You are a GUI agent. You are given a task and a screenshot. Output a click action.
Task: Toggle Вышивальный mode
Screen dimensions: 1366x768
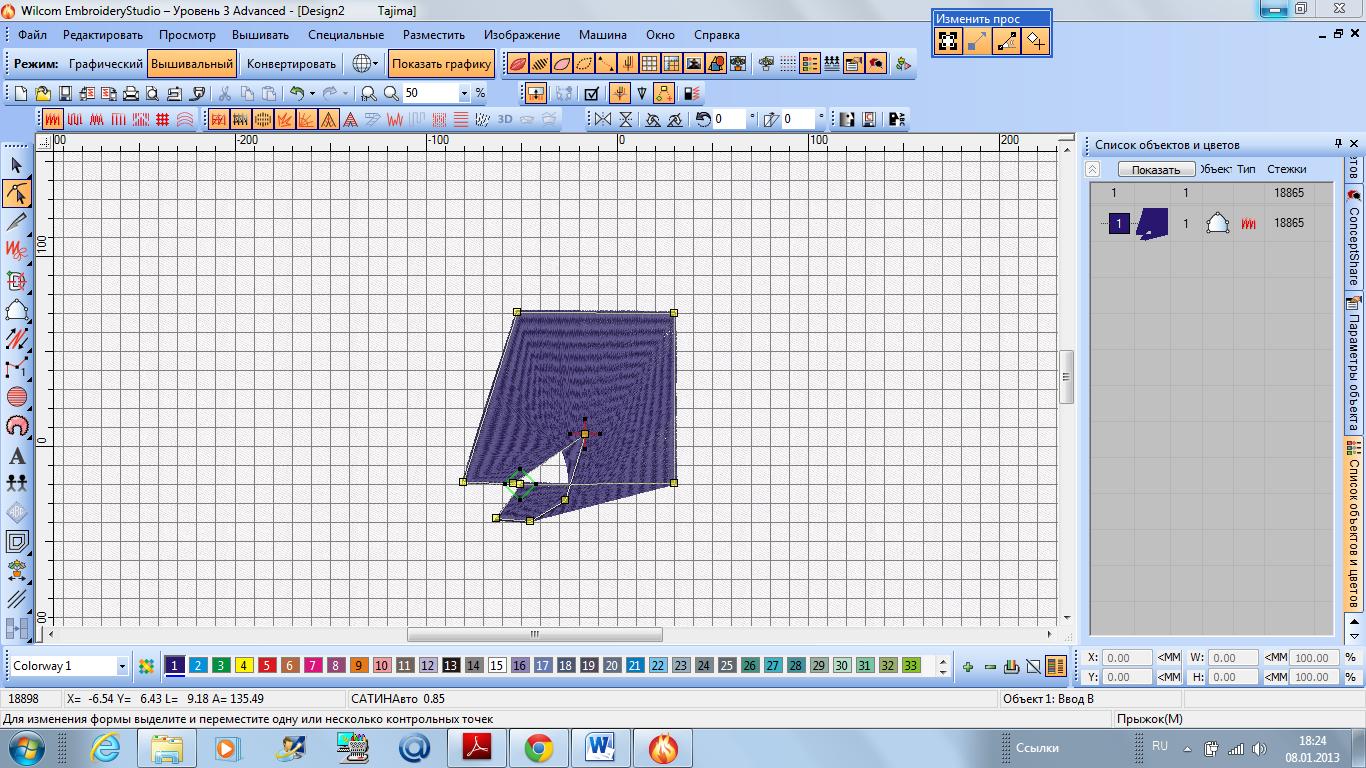(x=192, y=64)
